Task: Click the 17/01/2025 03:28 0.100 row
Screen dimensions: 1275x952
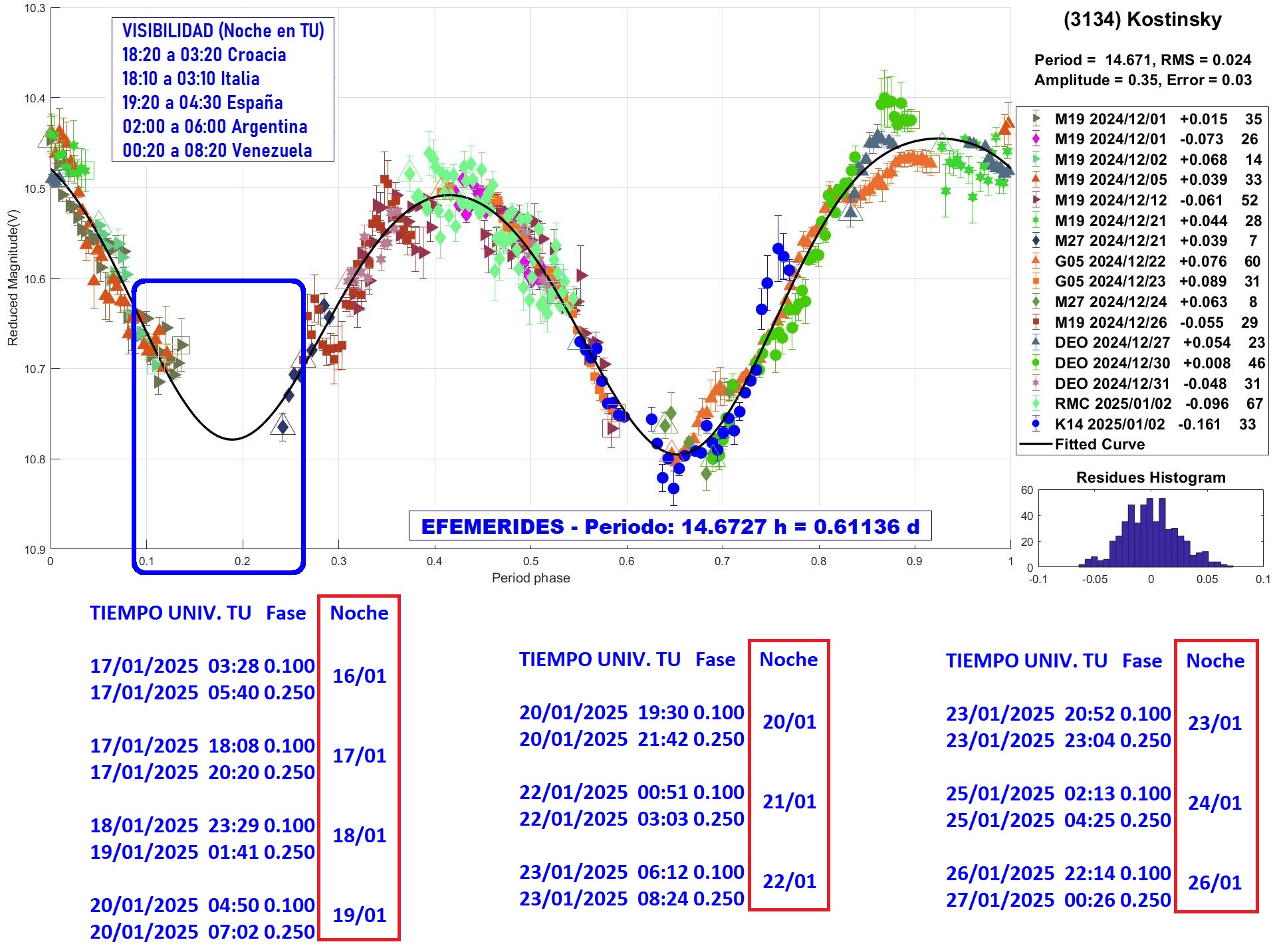Action: point(203,665)
